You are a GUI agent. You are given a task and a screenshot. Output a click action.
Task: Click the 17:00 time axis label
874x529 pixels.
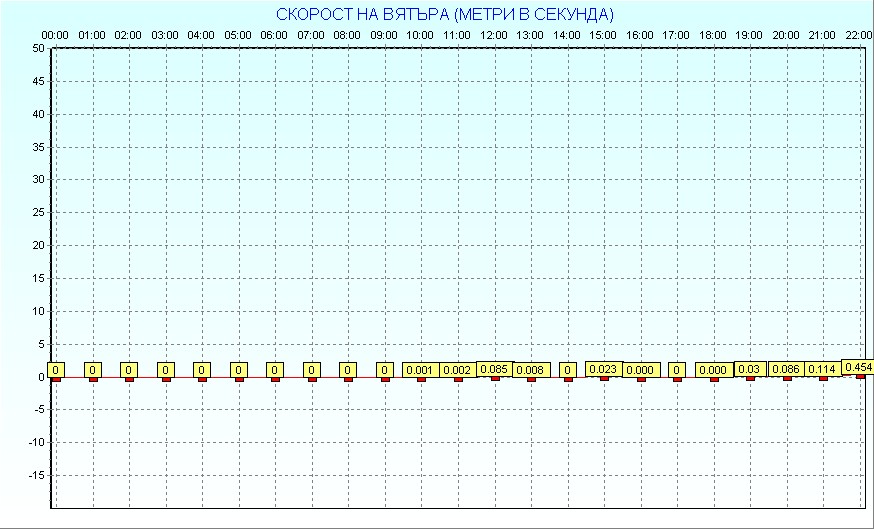(x=676, y=35)
